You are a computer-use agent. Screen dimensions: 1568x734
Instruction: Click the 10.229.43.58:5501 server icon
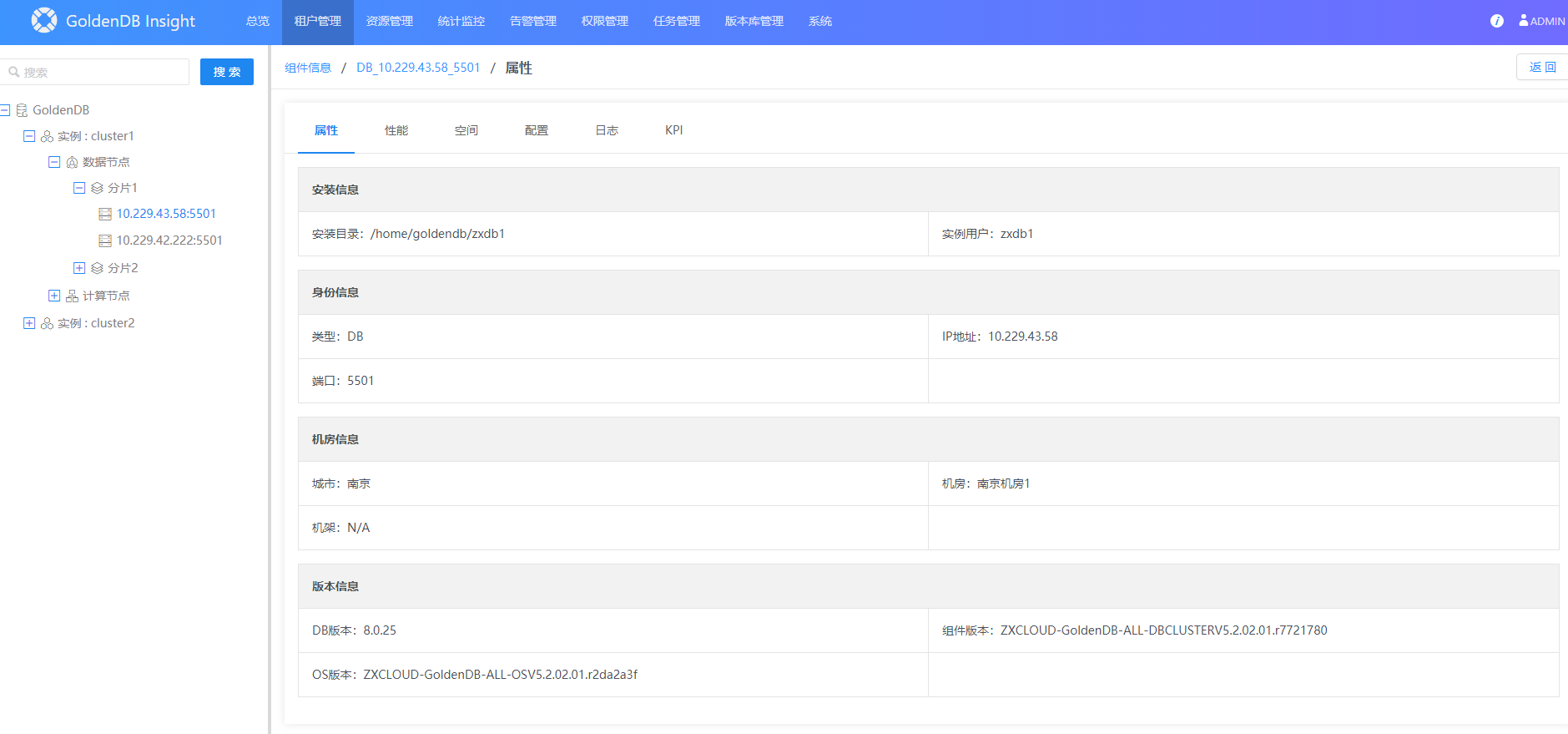click(x=105, y=215)
